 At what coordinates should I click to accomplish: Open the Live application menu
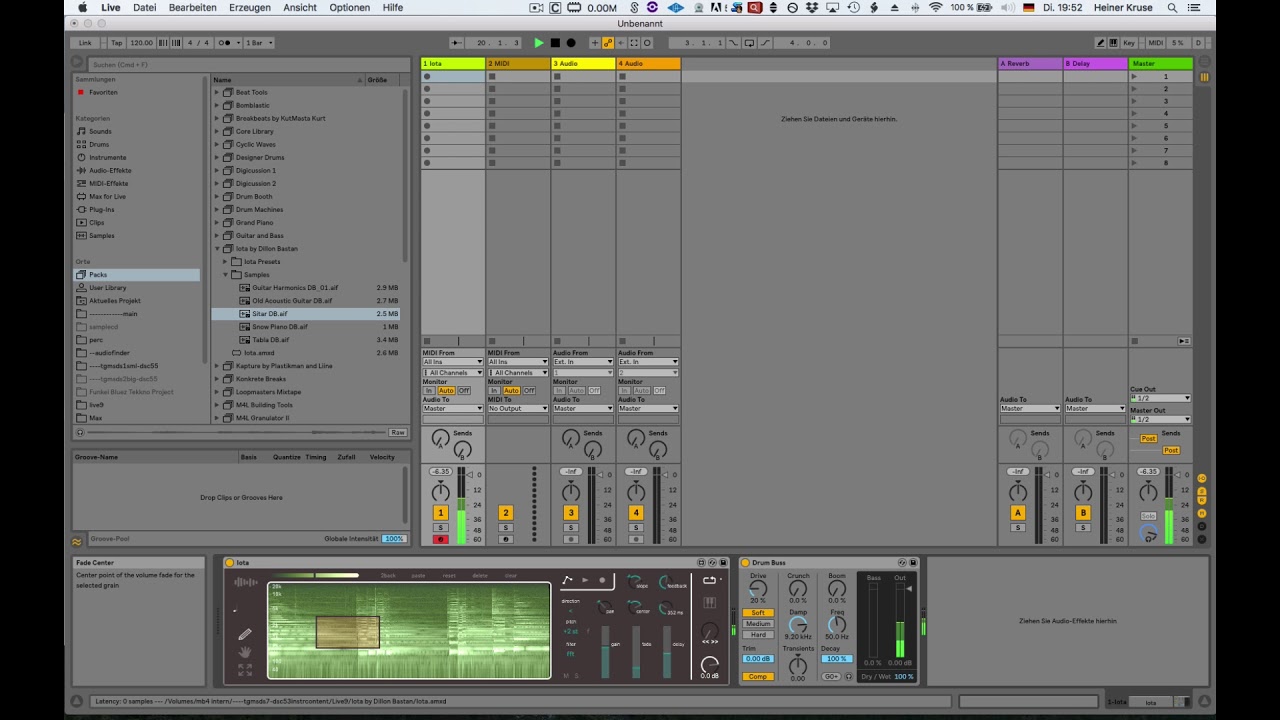pos(110,7)
